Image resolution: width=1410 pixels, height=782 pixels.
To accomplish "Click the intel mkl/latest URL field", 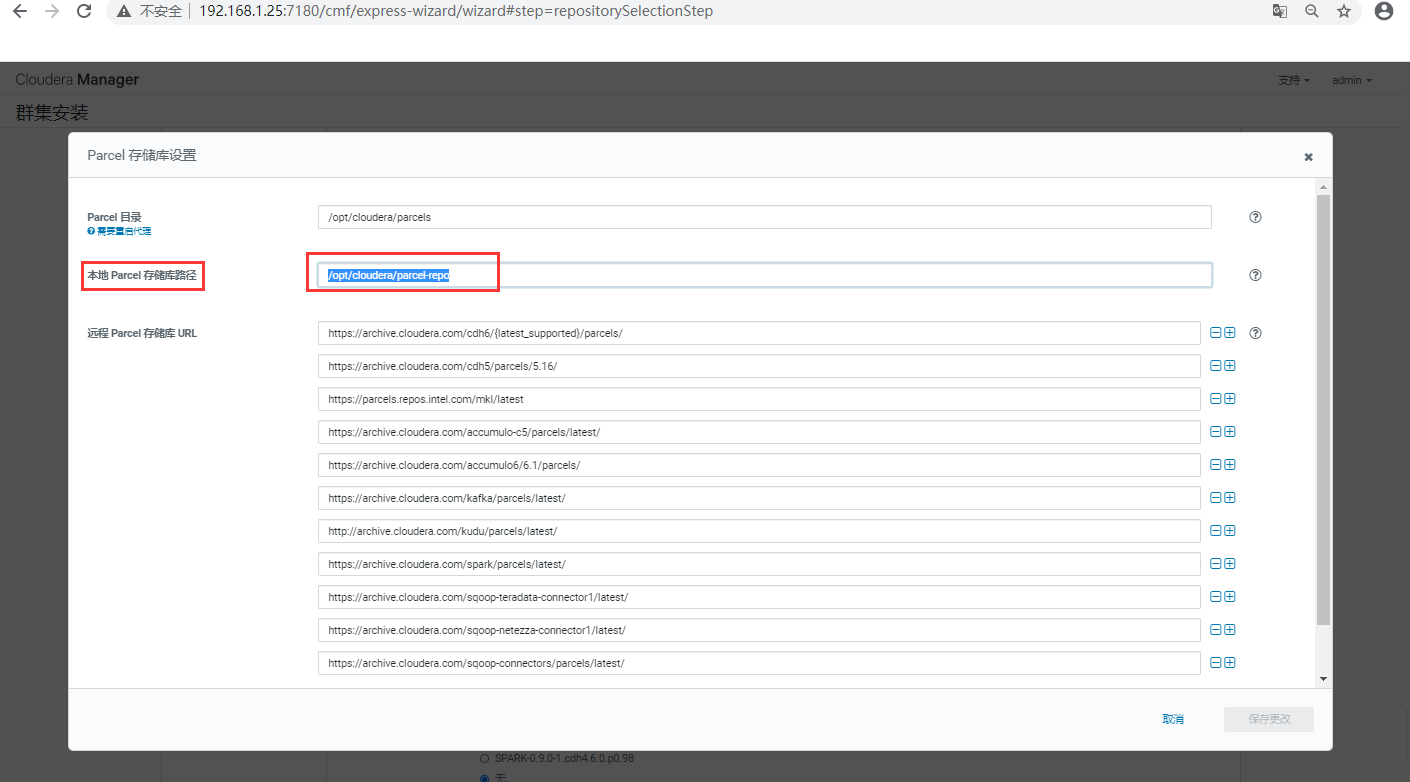I will point(759,399).
